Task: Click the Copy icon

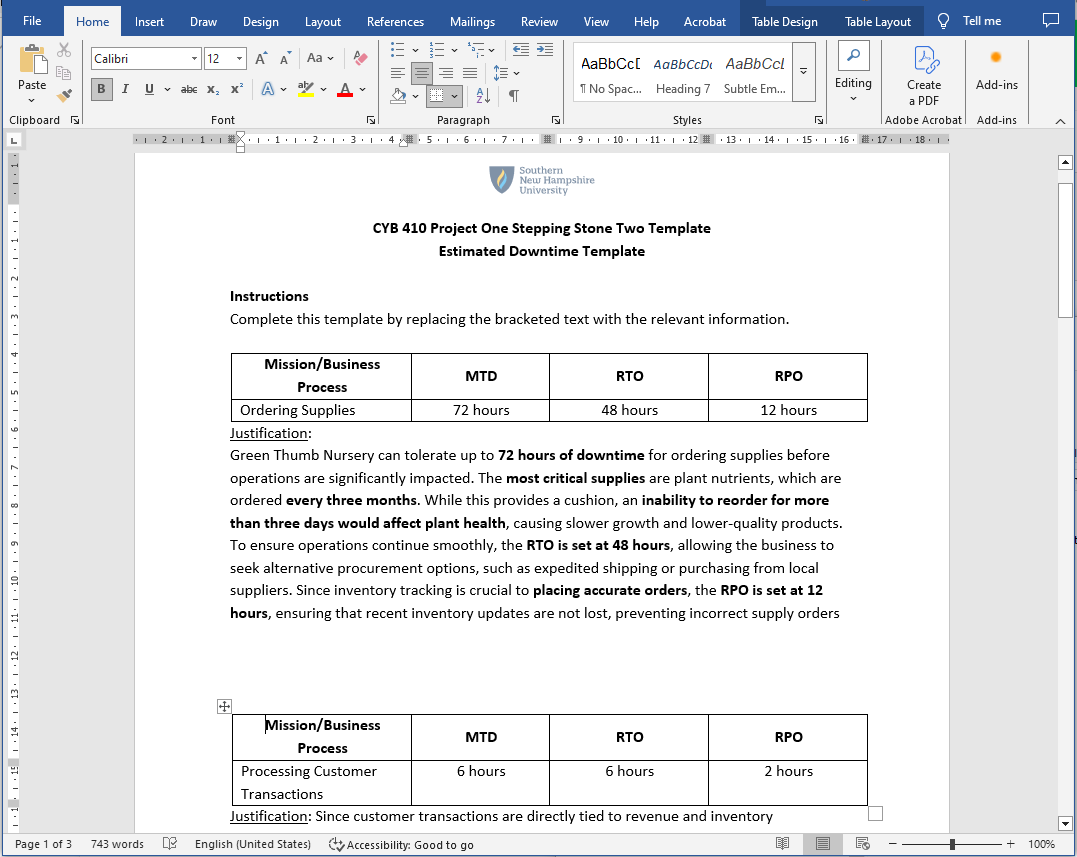Action: (x=64, y=72)
